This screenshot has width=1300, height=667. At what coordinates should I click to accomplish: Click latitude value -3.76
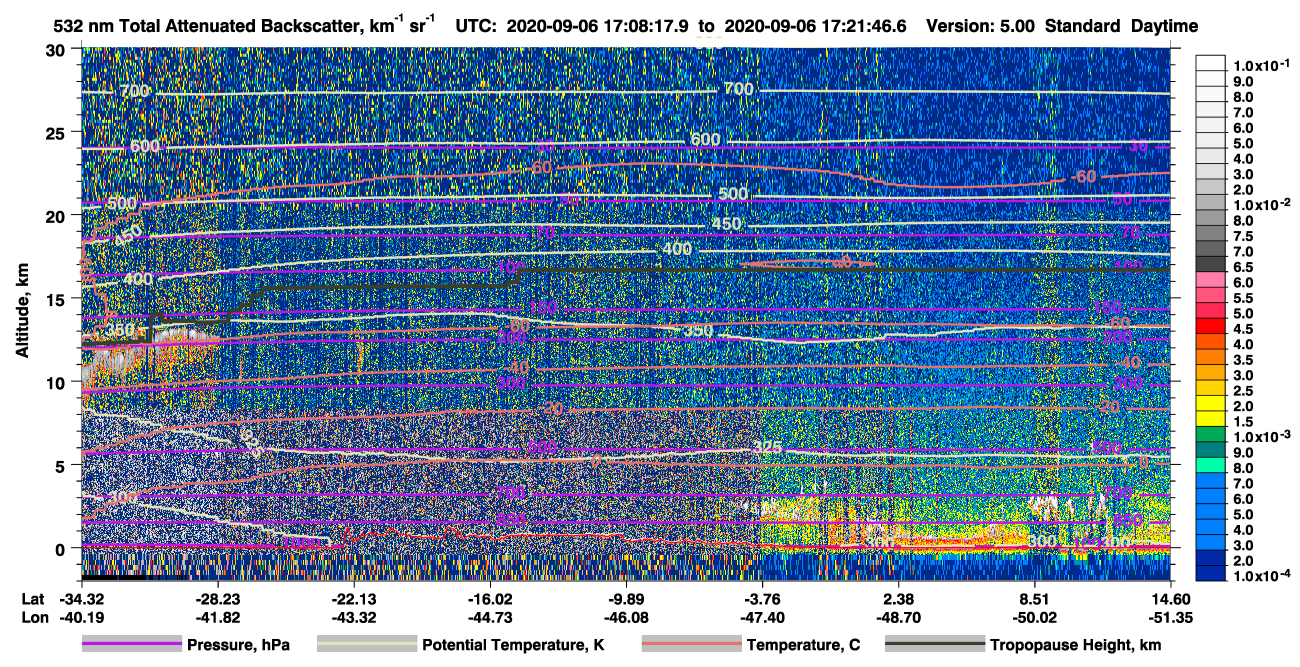pos(762,600)
